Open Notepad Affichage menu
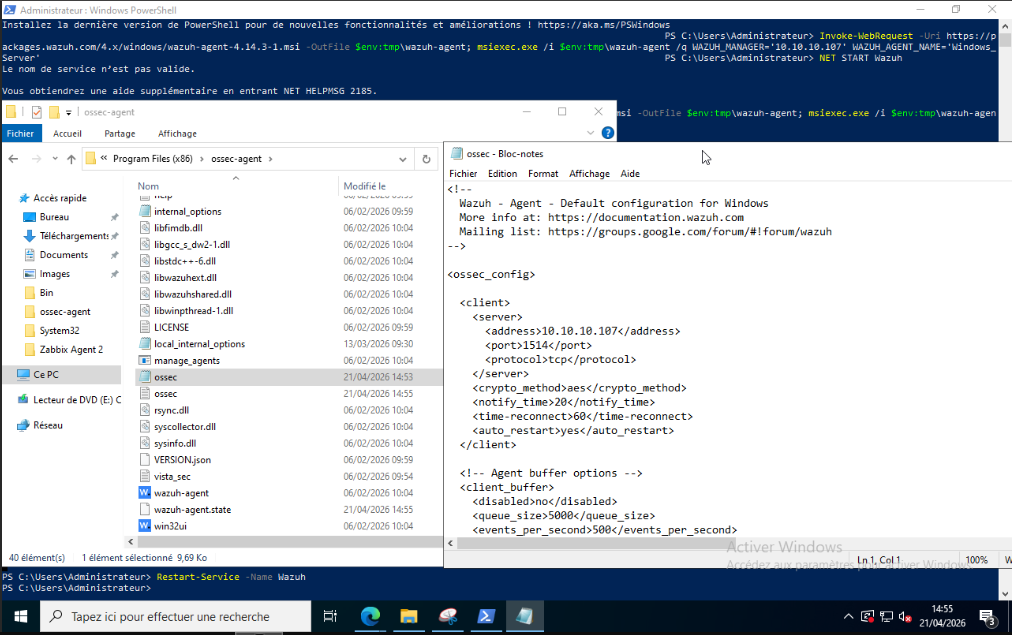Screen dimensions: 1012x635 click(x=589, y=174)
